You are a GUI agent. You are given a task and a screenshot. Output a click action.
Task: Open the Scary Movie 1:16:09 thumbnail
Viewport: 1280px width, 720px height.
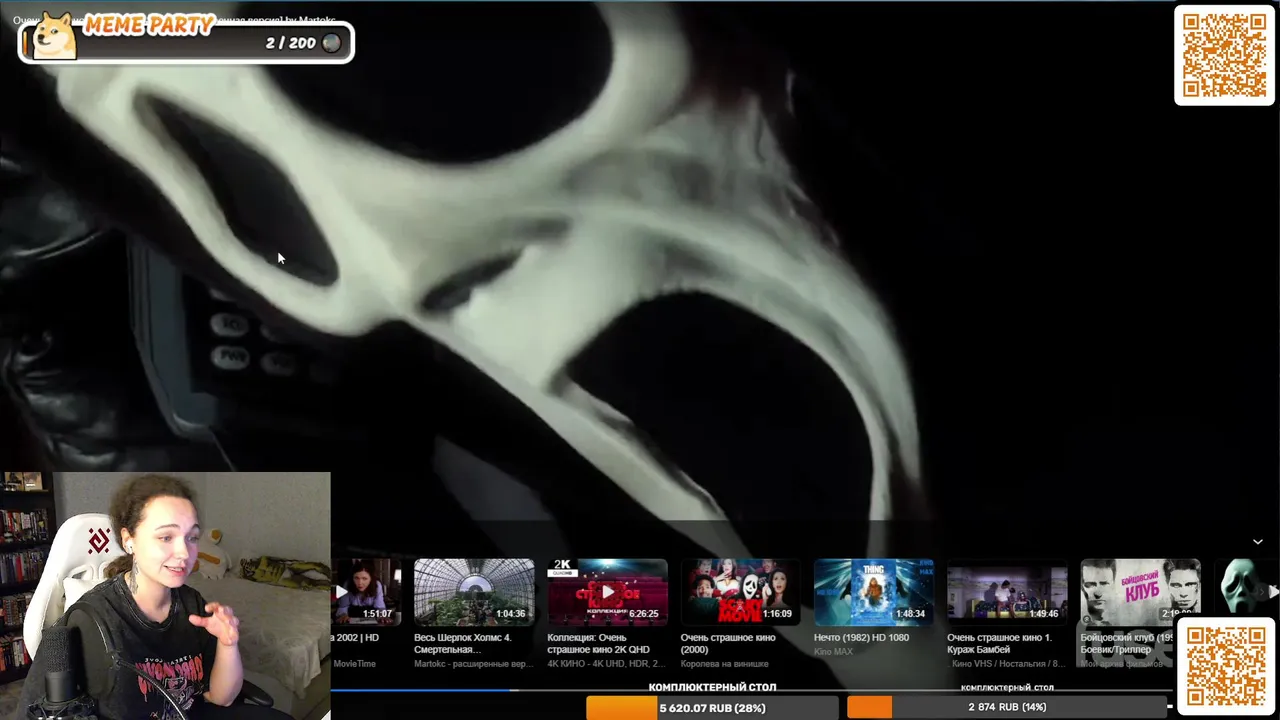[740, 592]
